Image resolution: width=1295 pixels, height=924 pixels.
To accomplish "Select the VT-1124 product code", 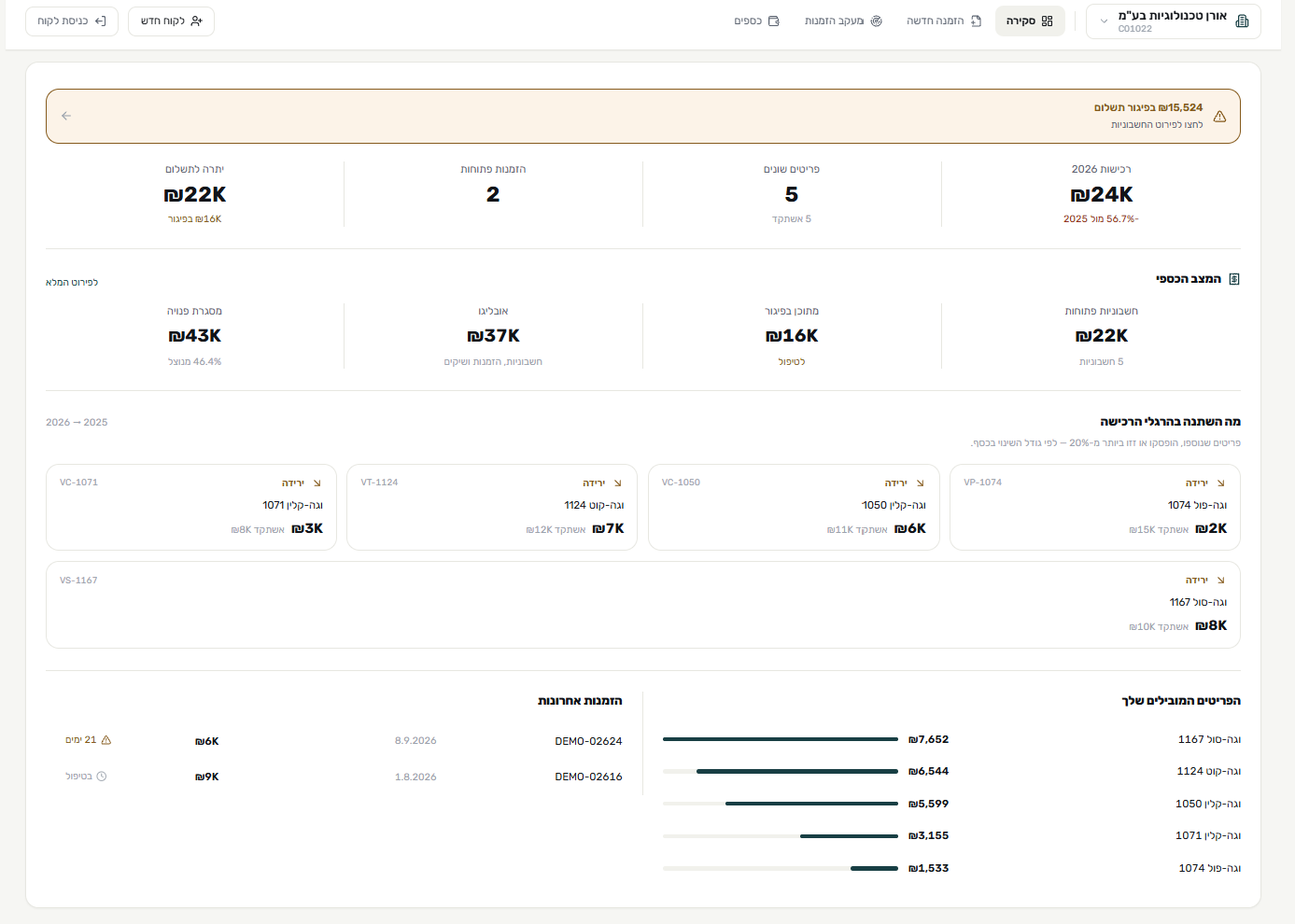I will [379, 483].
